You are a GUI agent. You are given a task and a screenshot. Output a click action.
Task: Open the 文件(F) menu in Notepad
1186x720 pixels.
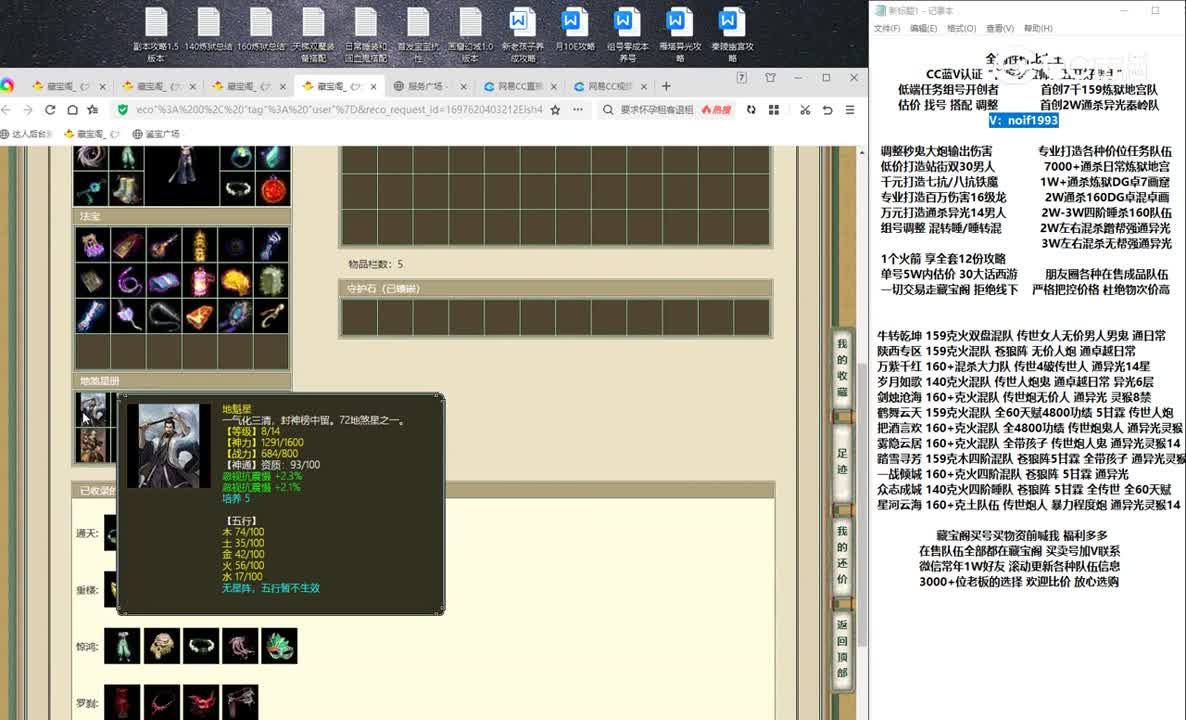886,29
